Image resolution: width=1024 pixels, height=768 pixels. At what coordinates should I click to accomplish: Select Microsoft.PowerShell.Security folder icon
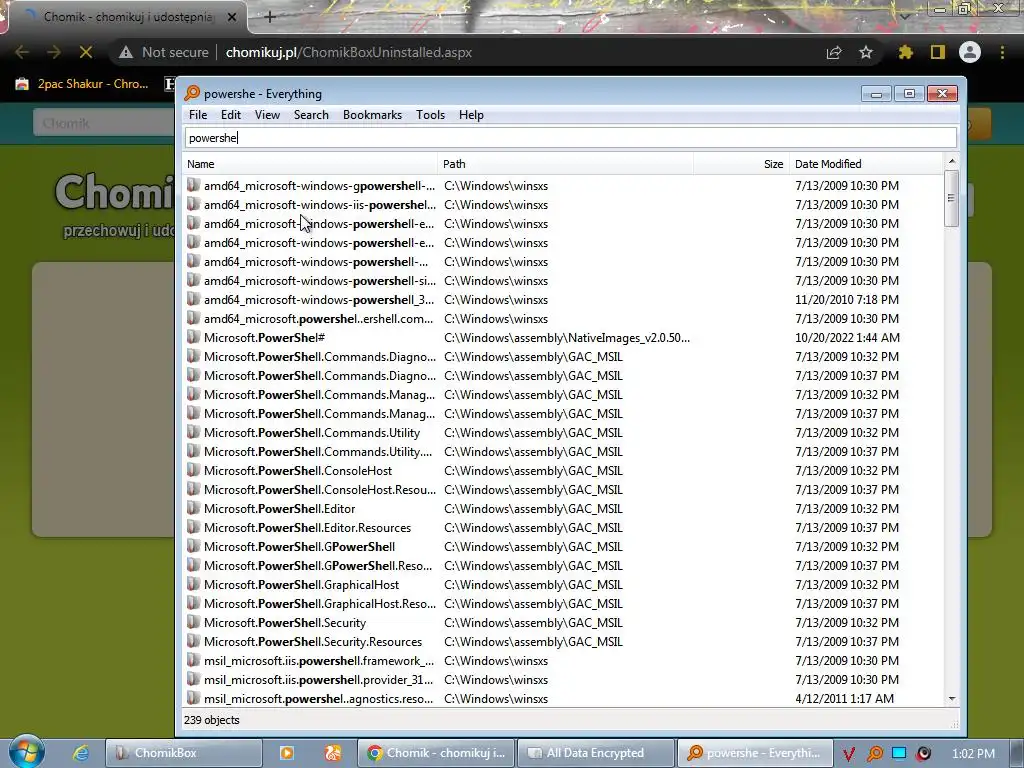click(x=193, y=622)
